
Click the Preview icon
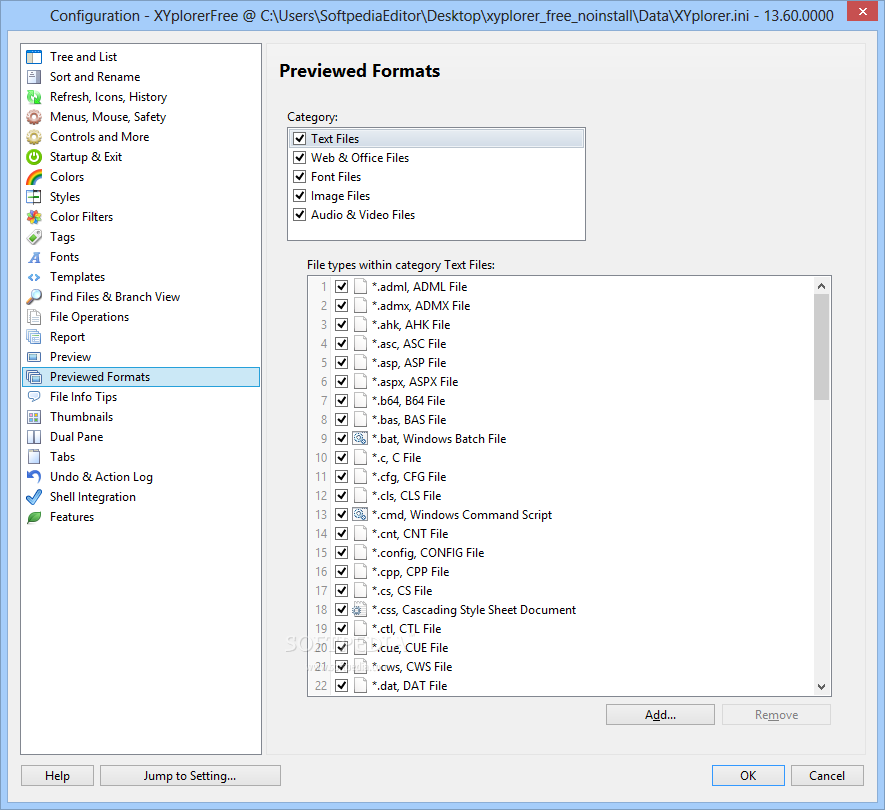coord(34,357)
